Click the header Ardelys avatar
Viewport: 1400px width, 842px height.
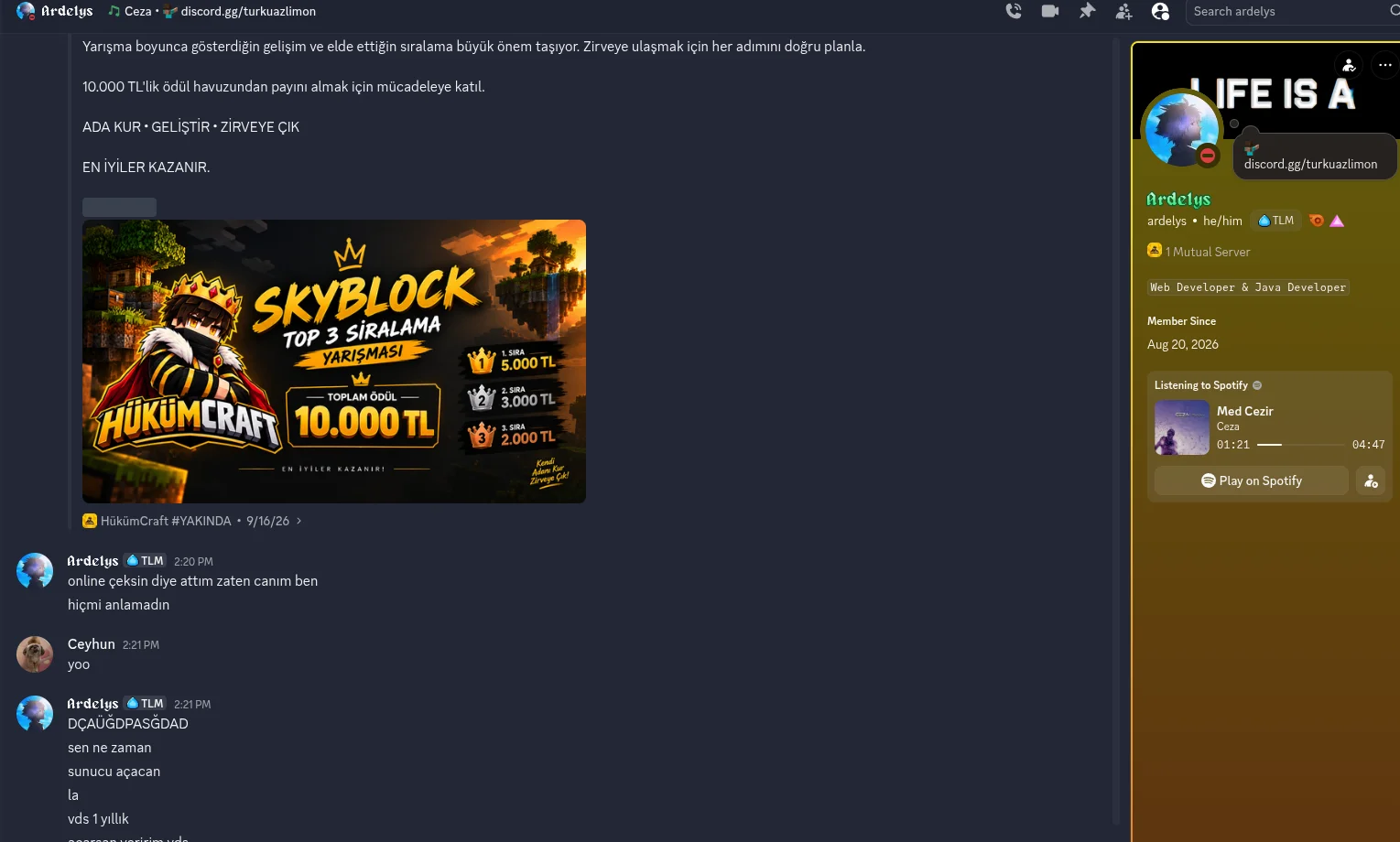pos(26,11)
